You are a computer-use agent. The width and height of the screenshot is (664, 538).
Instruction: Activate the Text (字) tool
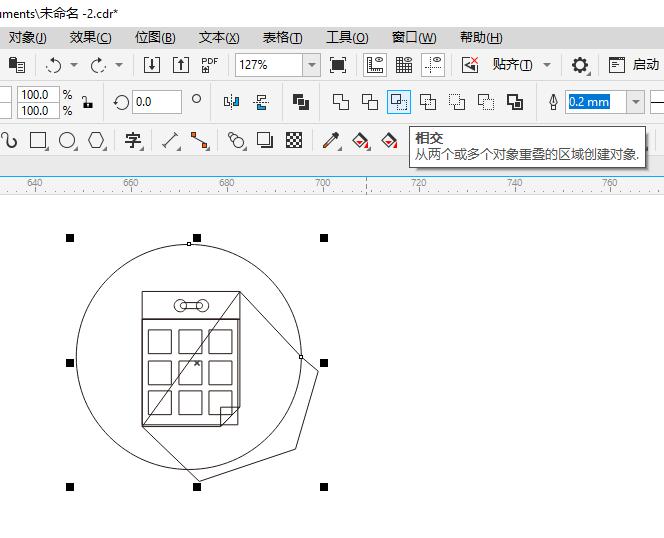(x=133, y=140)
